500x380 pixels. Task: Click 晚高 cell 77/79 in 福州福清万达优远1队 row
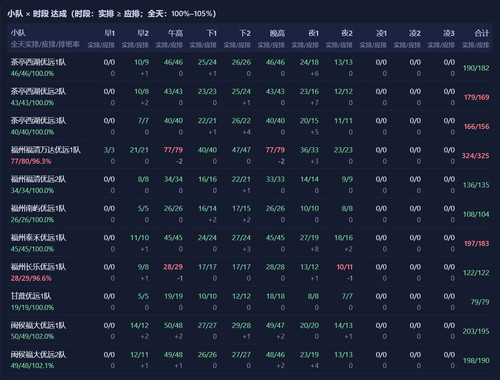coord(275,150)
